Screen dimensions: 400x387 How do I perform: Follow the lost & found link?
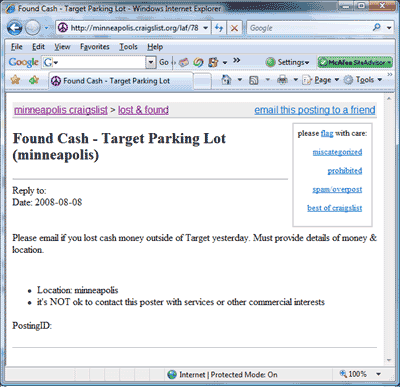coord(143,110)
